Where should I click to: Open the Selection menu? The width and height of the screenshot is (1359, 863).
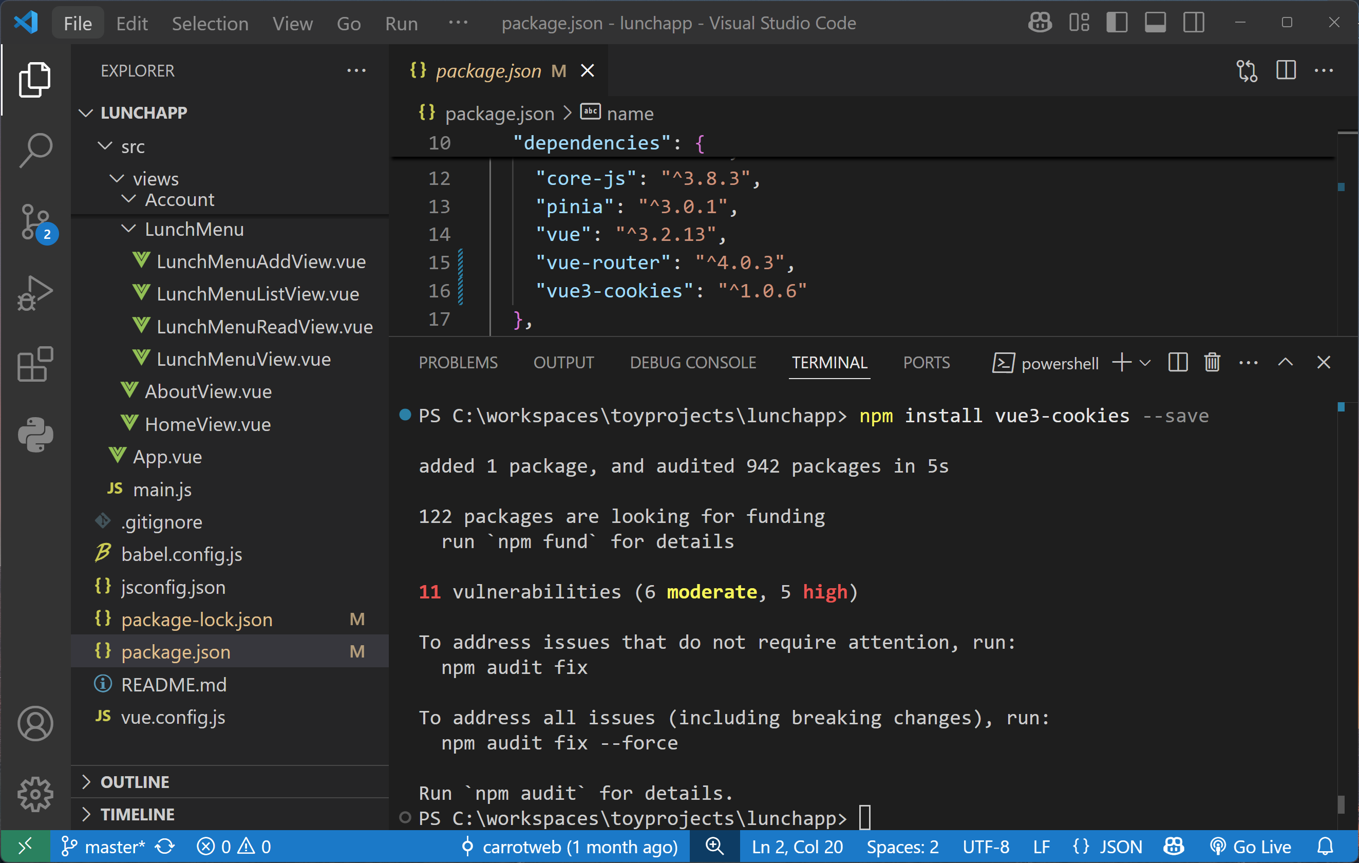[210, 23]
